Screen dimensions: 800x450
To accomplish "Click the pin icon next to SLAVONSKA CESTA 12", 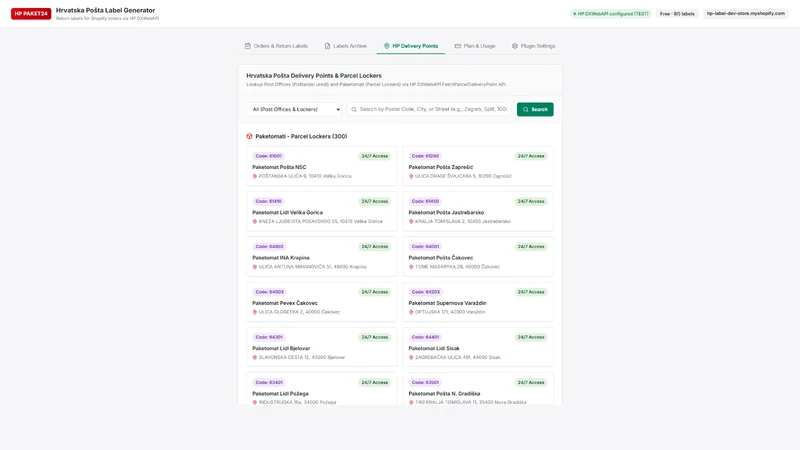I will point(255,358).
